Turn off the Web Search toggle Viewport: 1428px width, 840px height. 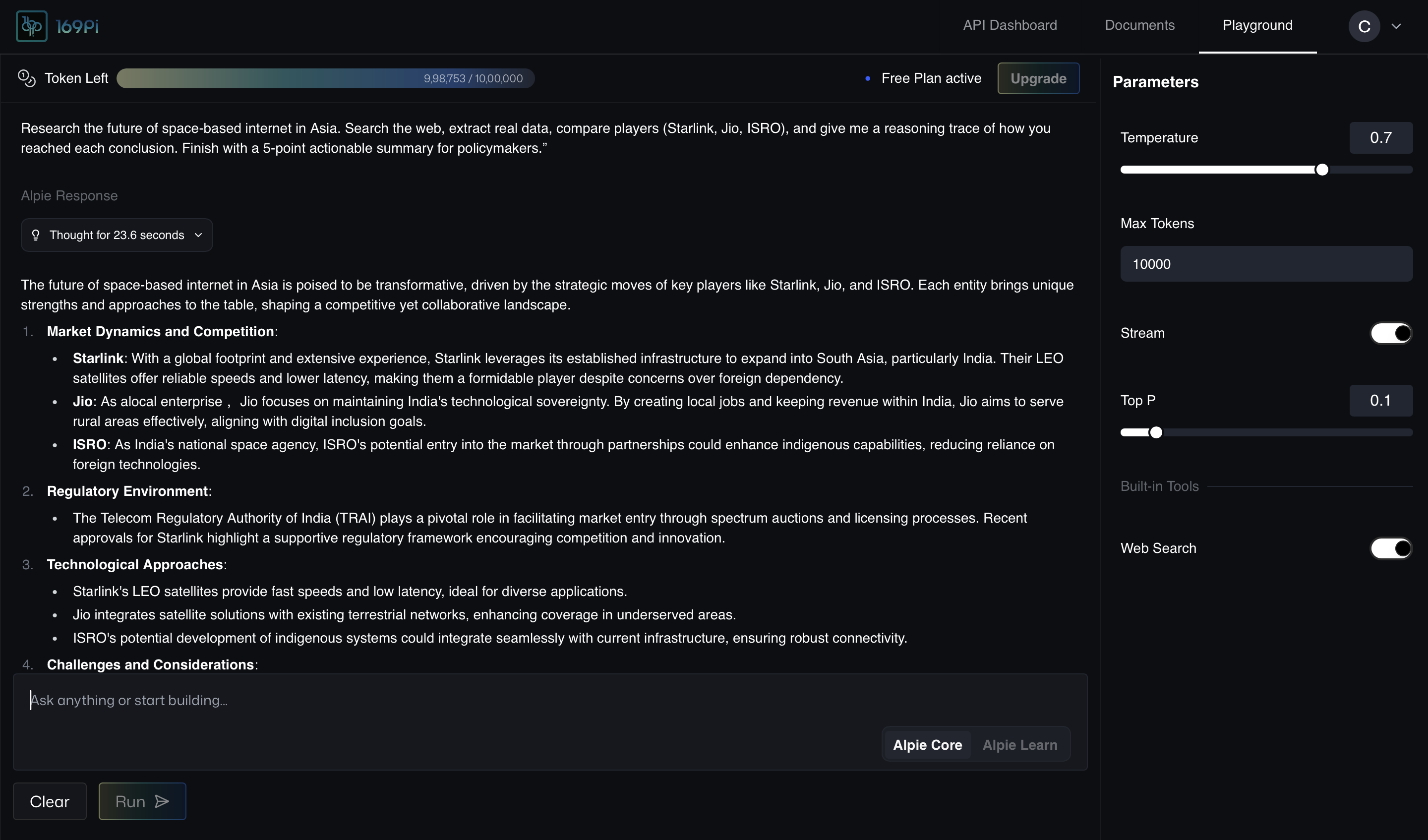1391,548
